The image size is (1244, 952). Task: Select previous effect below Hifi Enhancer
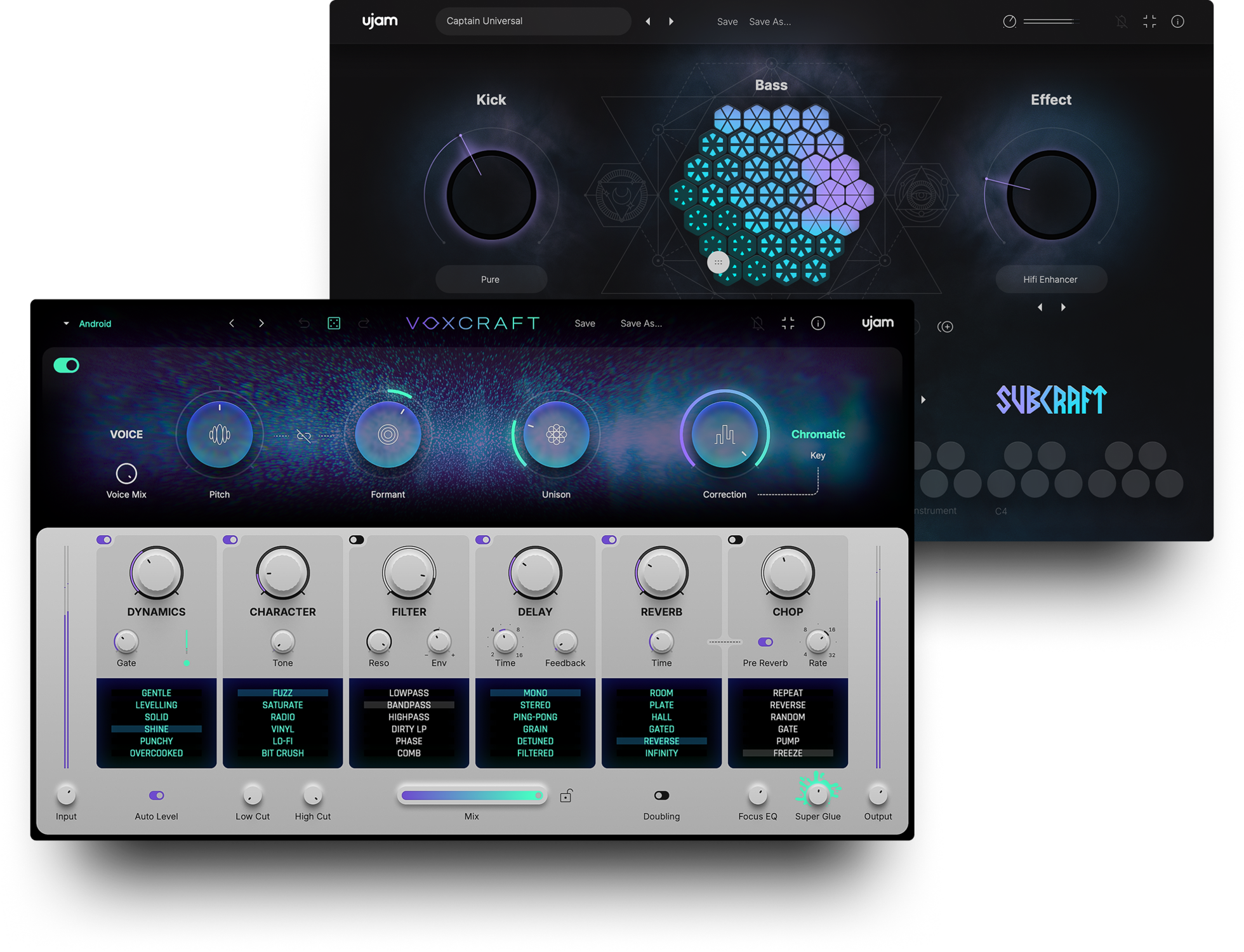click(1040, 307)
